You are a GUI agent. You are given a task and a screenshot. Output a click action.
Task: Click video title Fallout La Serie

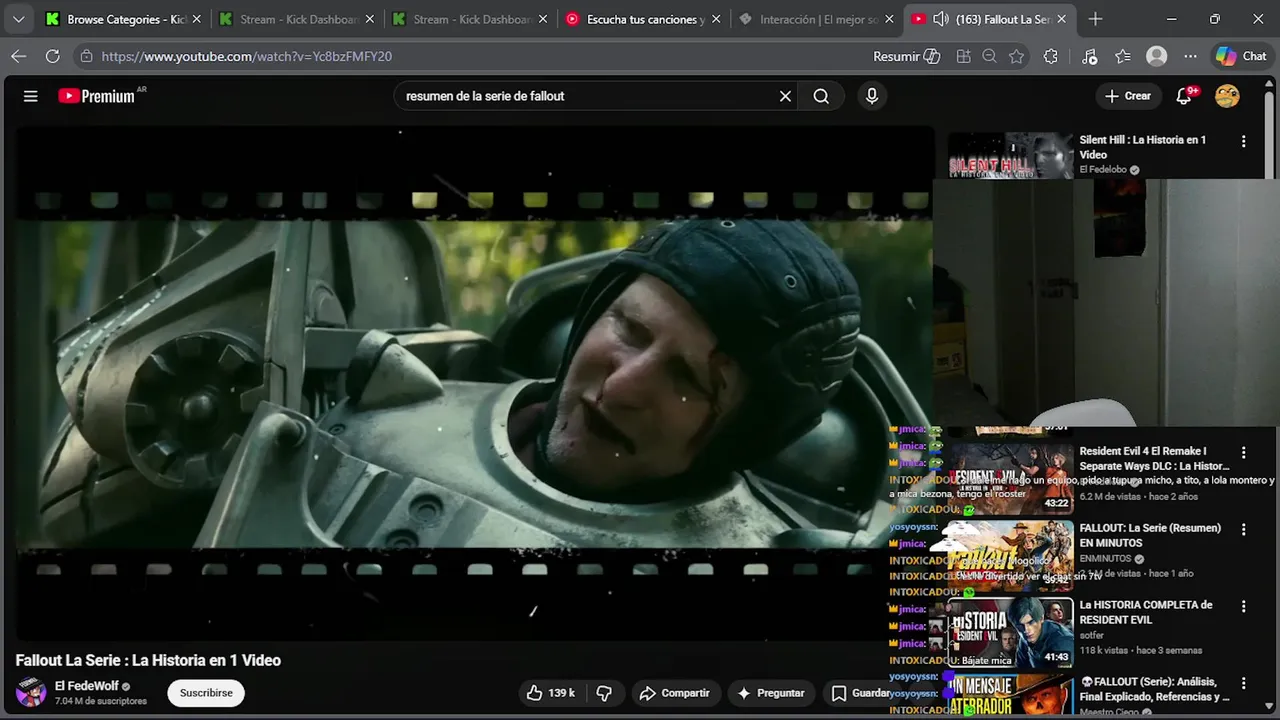click(x=148, y=660)
